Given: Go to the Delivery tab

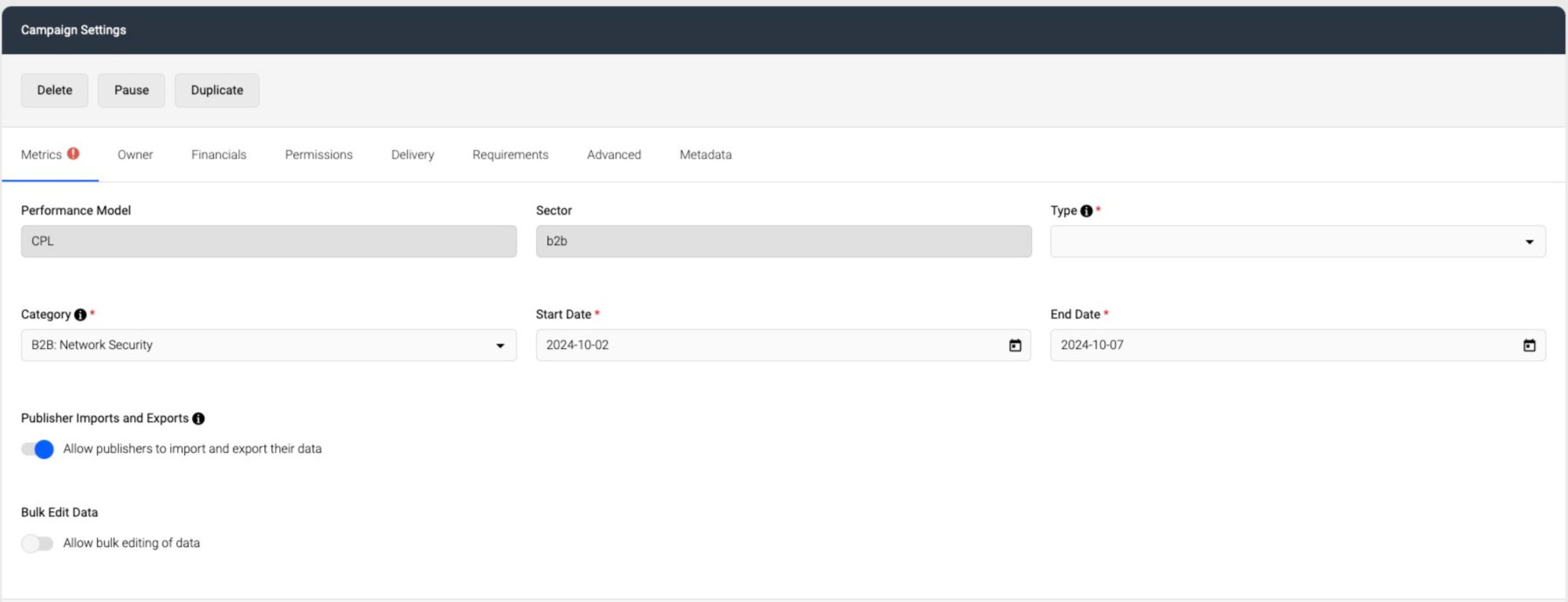Looking at the screenshot, I should click(412, 154).
